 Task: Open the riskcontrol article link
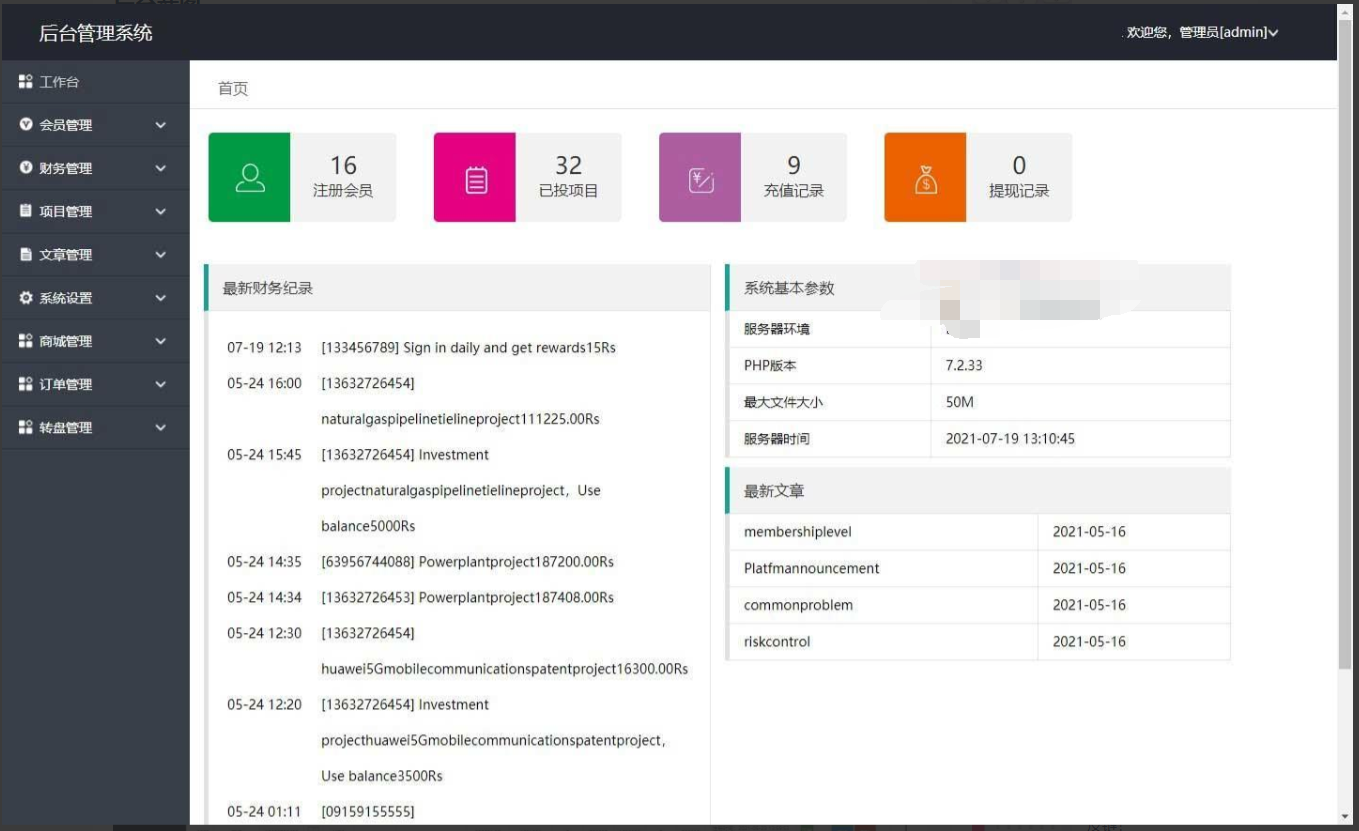click(777, 642)
